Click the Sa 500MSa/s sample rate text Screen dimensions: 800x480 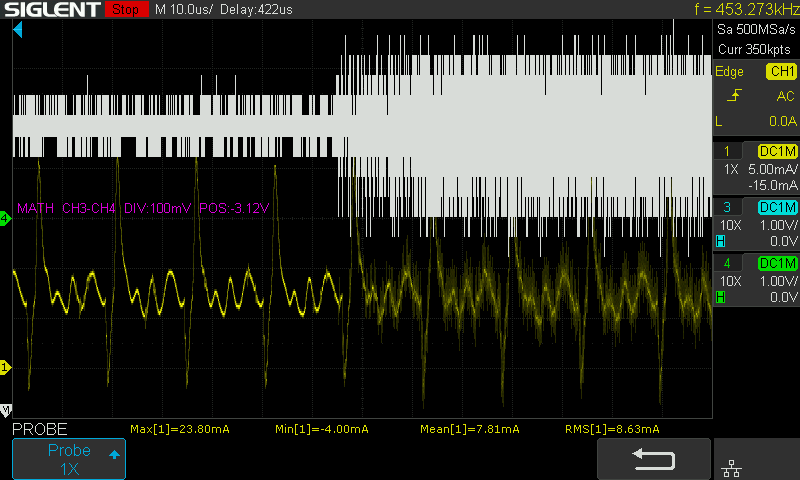[x=756, y=29]
